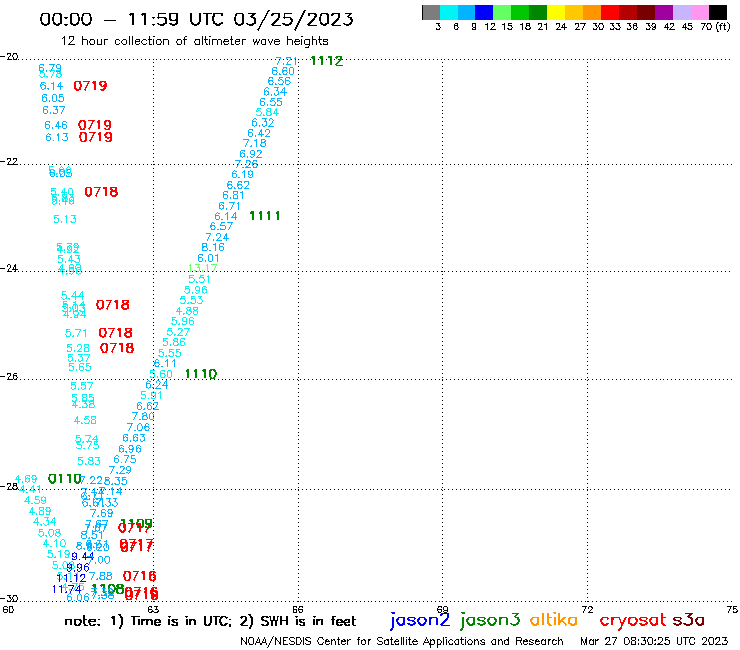Click the wave height value '4.88'

(x=187, y=311)
